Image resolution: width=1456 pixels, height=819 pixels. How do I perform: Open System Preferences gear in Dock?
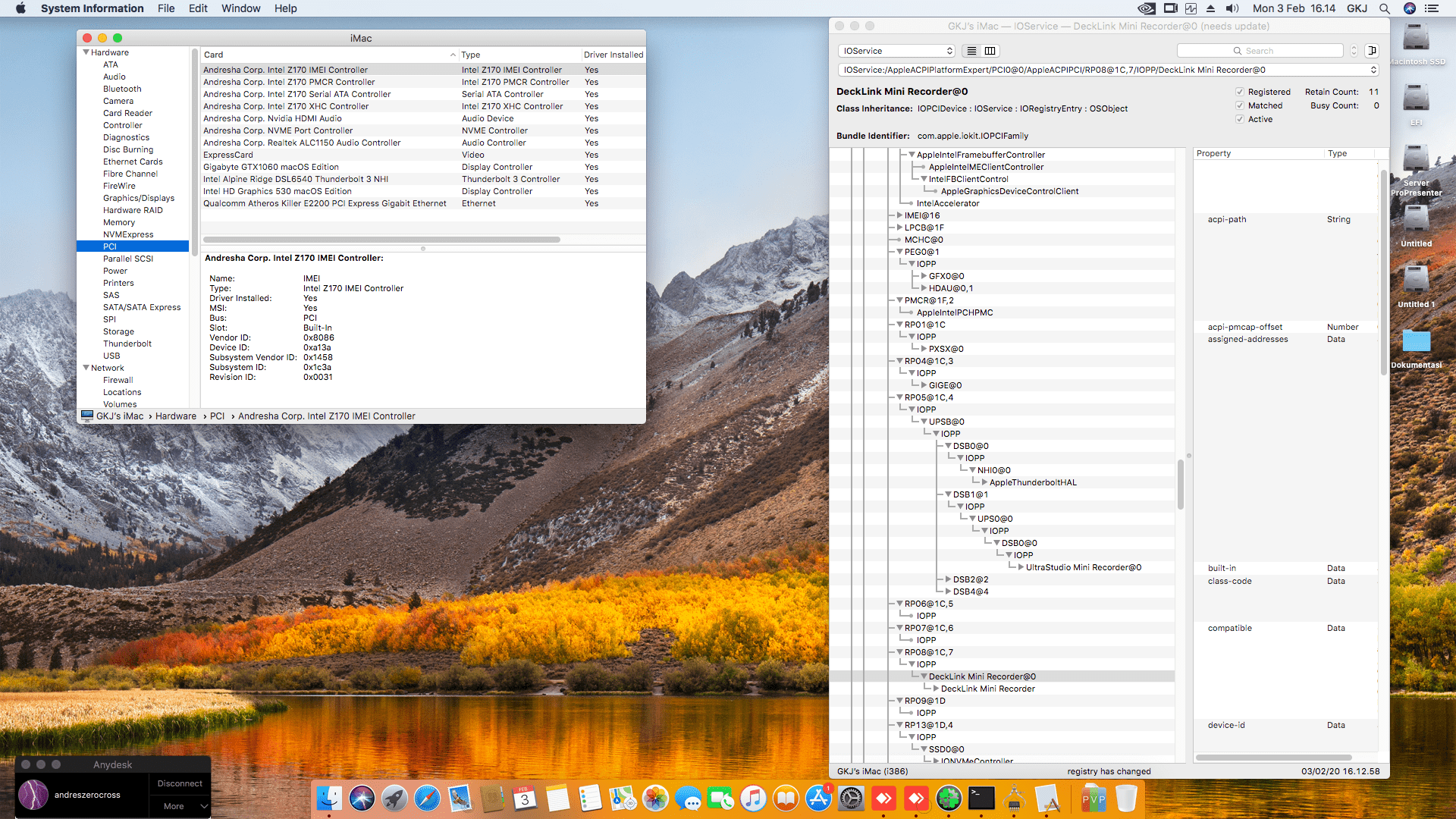[x=851, y=799]
